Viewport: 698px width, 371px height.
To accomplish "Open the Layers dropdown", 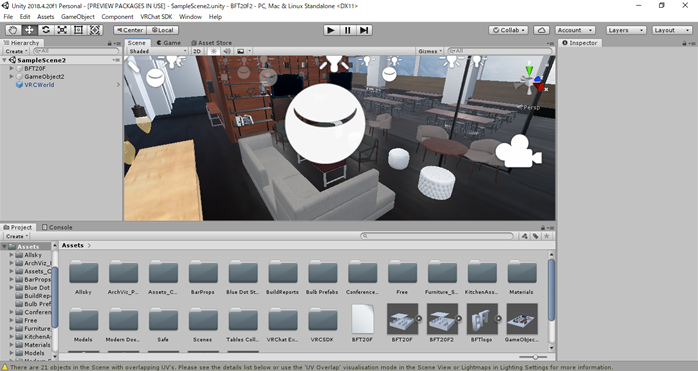I will tap(625, 30).
